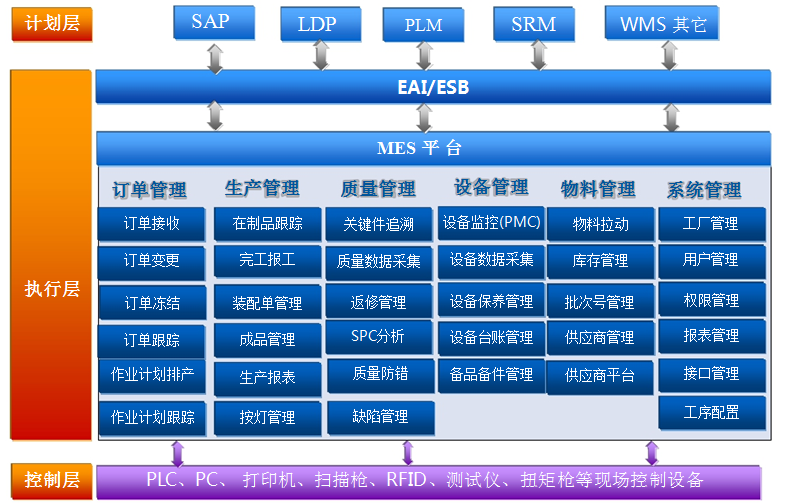
Task: Click the purple PLC、PC field devices bar
Action: click(429, 481)
